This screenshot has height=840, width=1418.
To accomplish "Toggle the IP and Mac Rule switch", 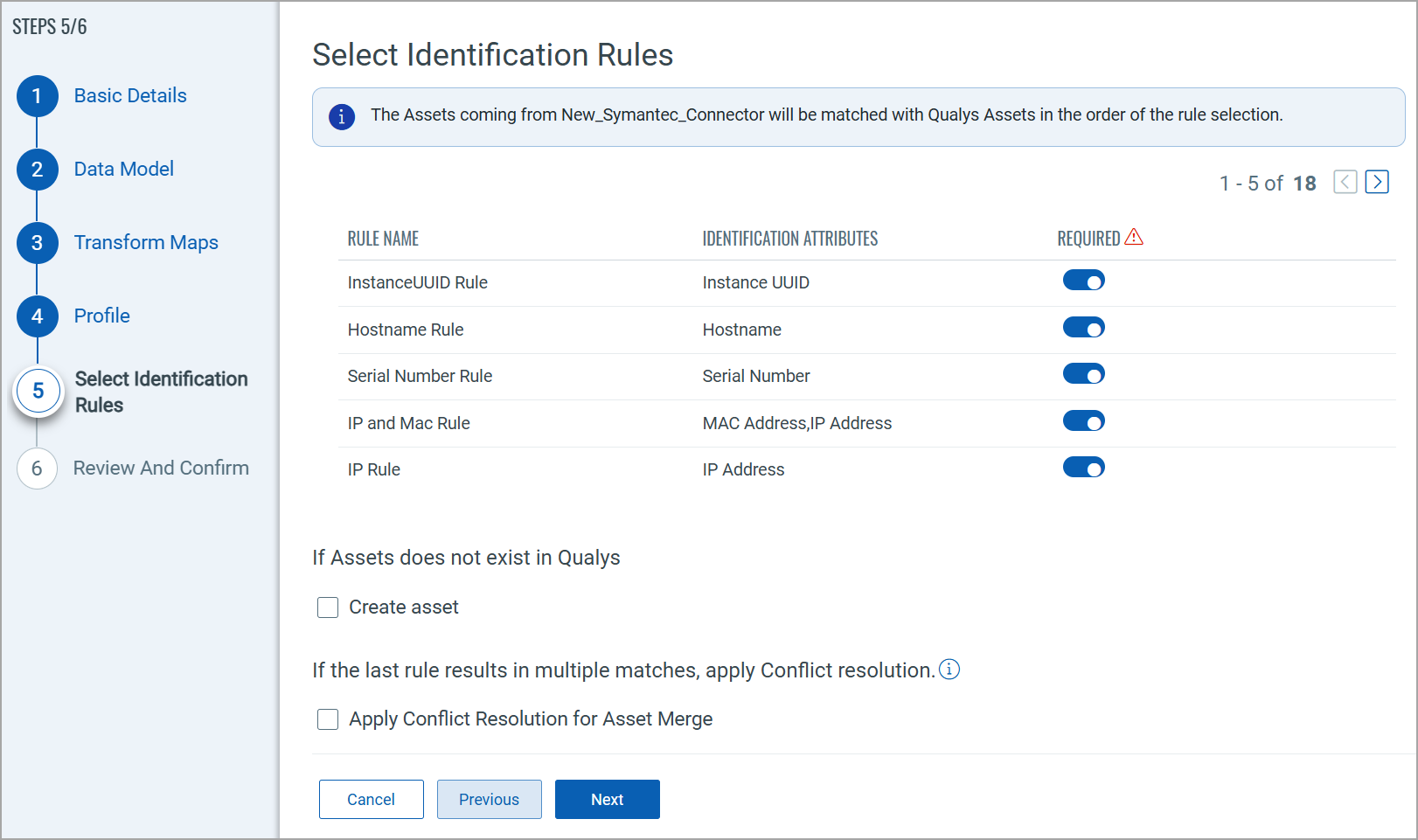I will (x=1083, y=421).
